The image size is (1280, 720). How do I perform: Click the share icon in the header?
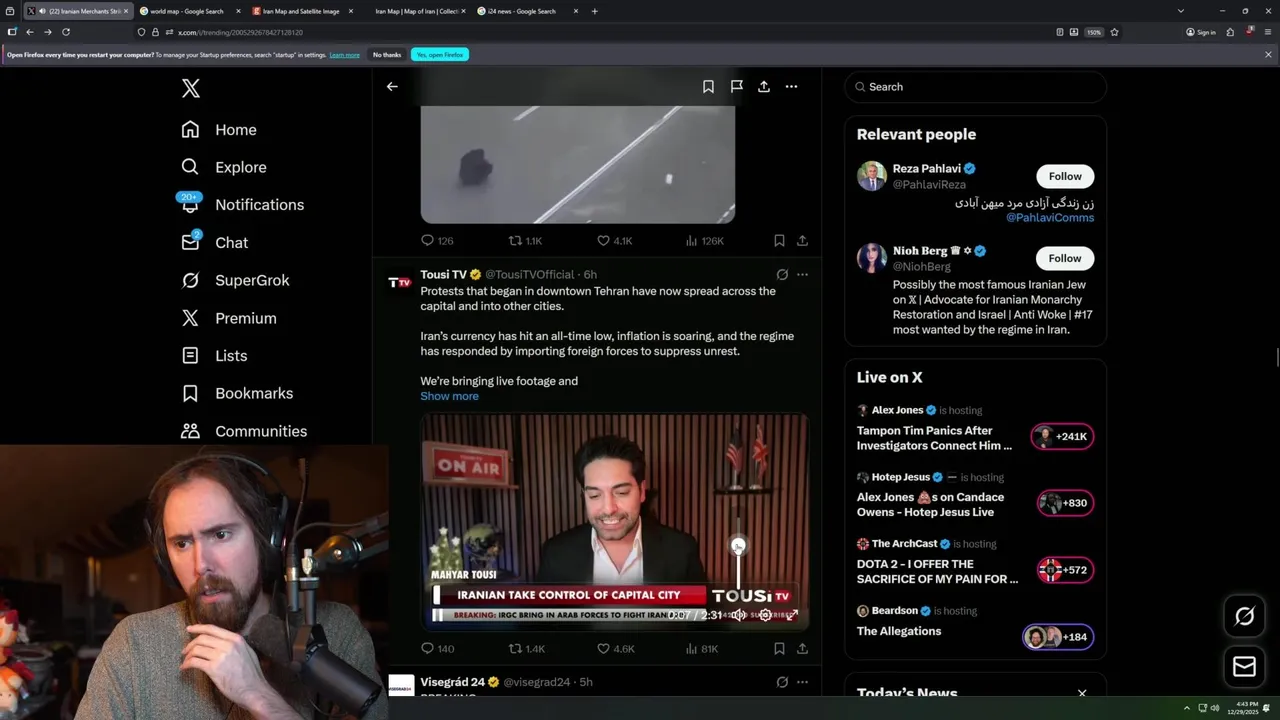pos(764,87)
